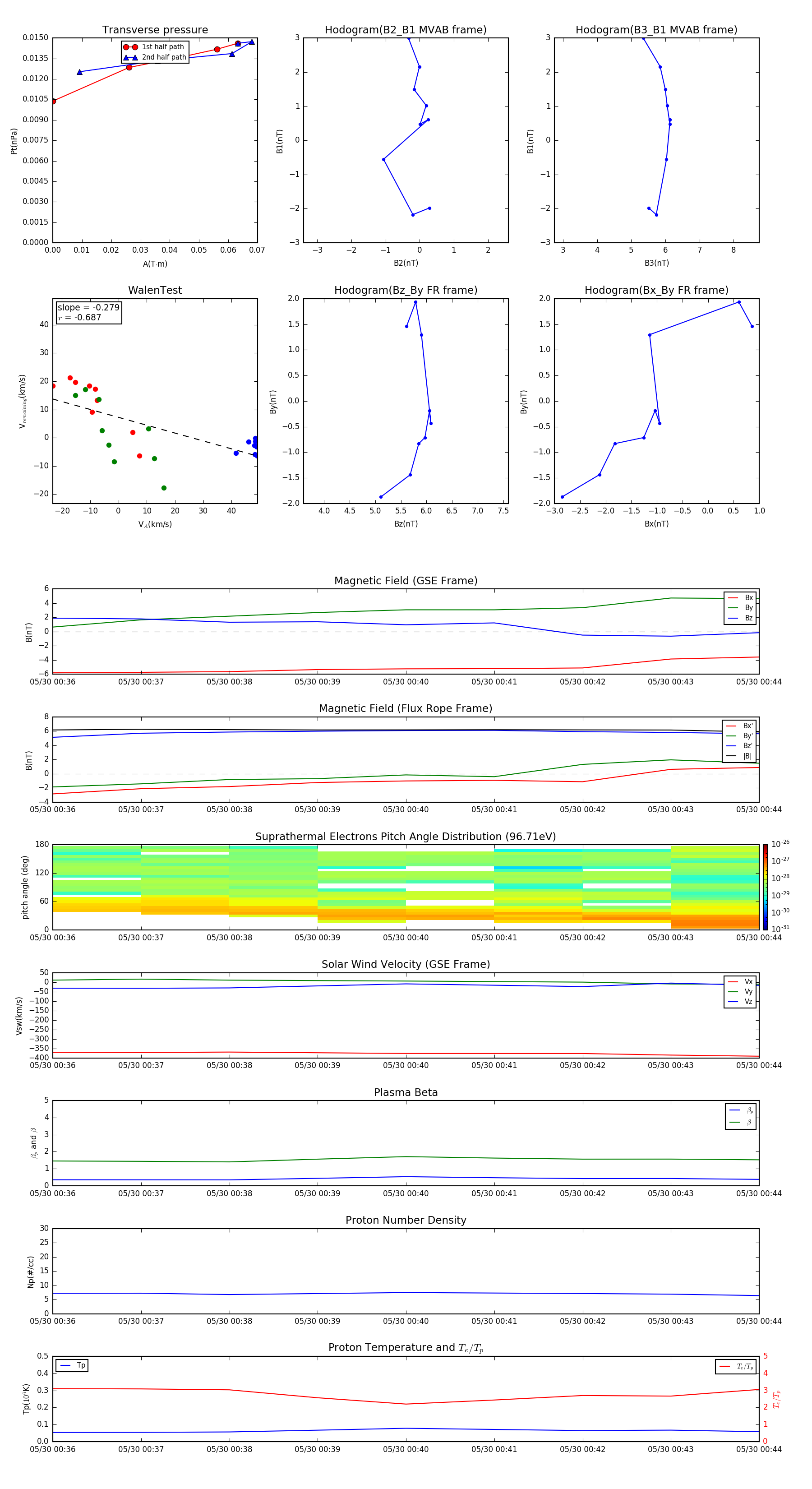
Task: Click the 'Np(#/cc)' y-axis label
Action: tap(31, 1271)
